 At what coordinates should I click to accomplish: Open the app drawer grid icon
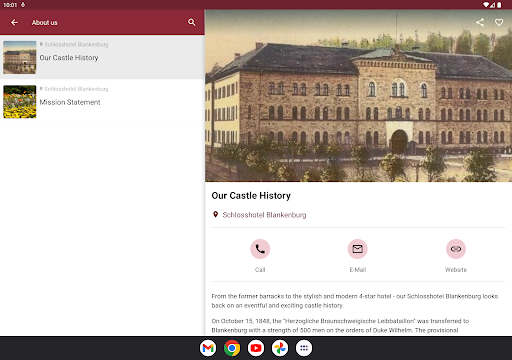coord(304,348)
